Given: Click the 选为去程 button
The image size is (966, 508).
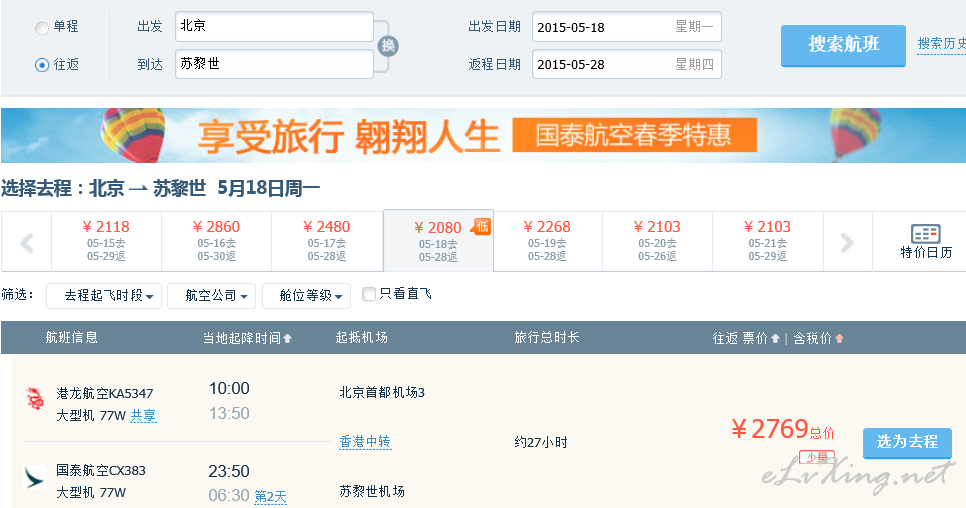Looking at the screenshot, I should (907, 442).
